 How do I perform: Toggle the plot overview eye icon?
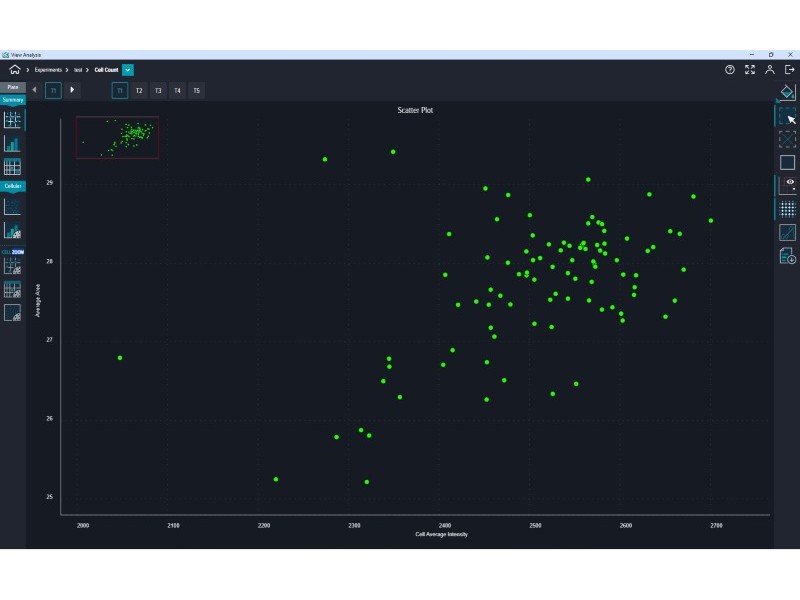[787, 185]
